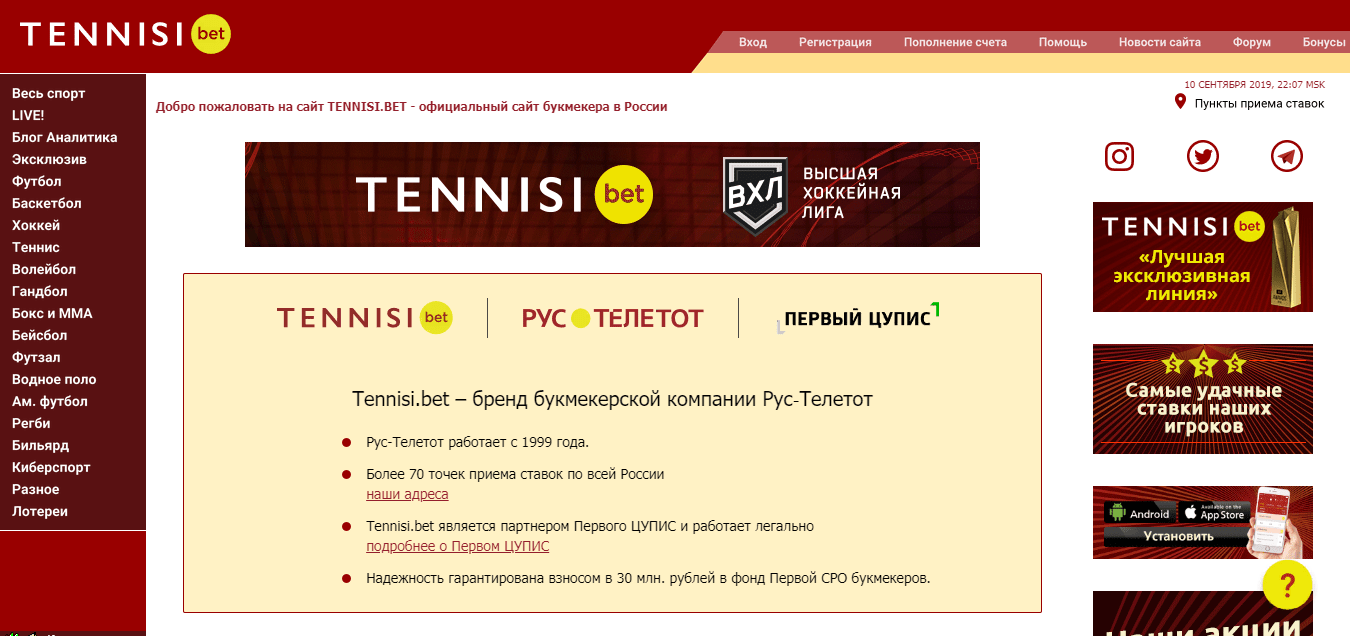Screen dimensions: 1350x636
Task: Click the ВХЛ Высшая хоккейная лига banner
Action: (x=612, y=194)
